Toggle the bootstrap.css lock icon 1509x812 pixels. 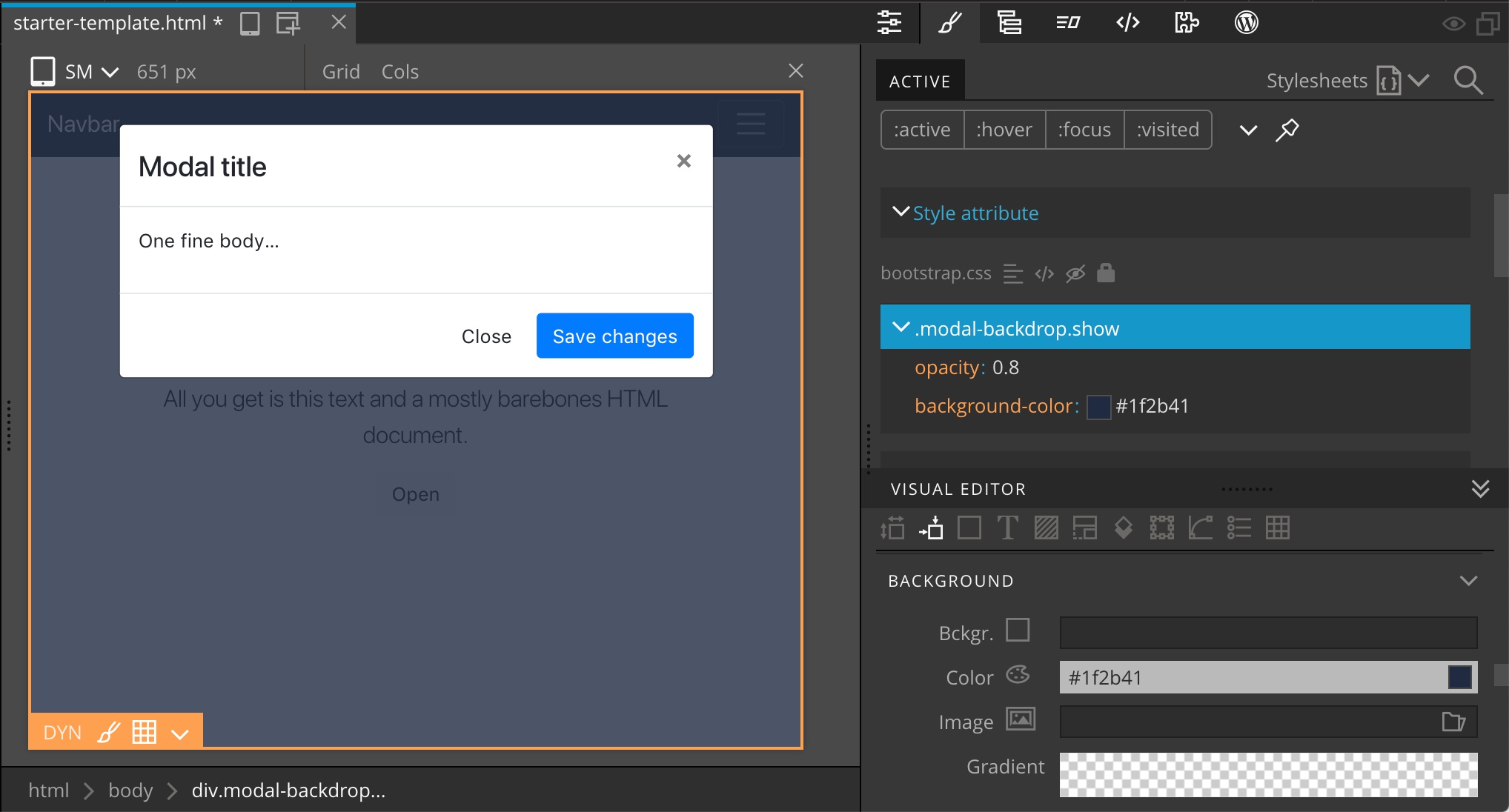[x=1106, y=273]
